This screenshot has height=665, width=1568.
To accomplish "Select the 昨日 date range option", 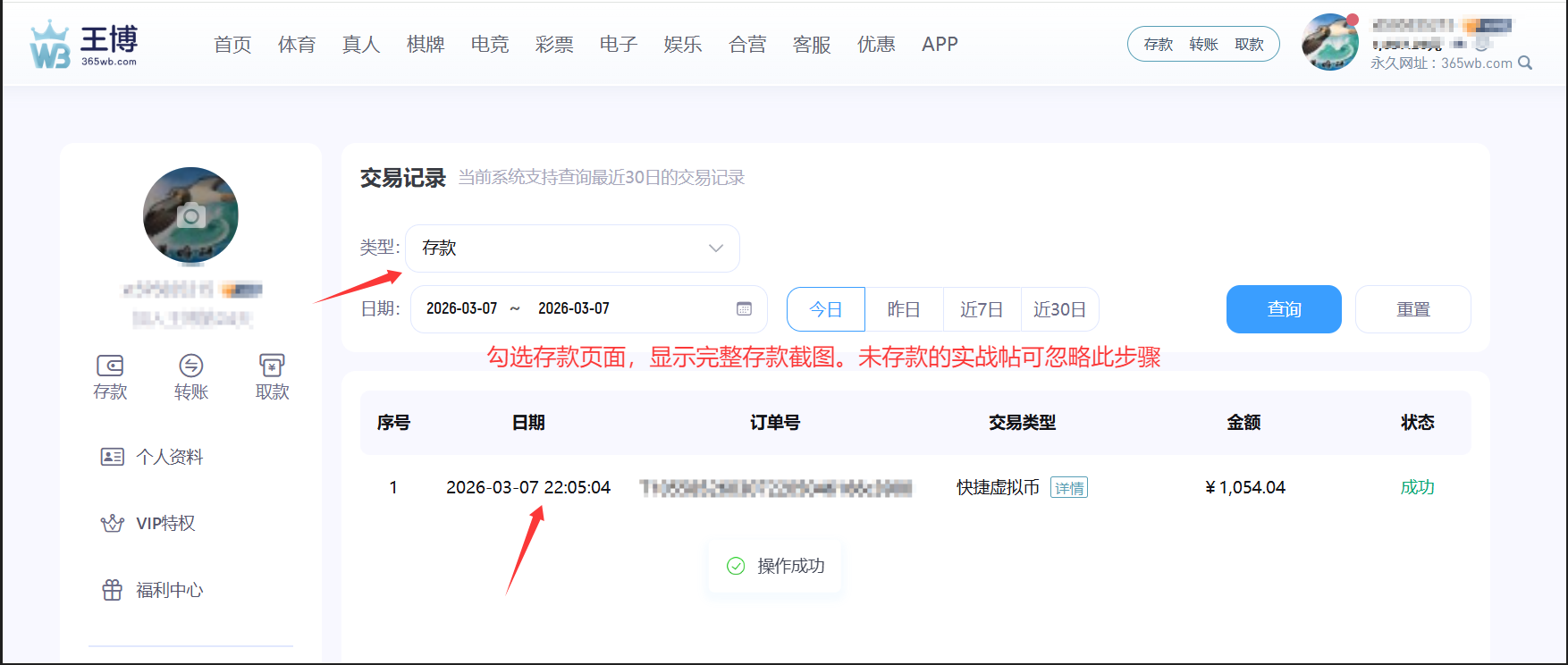I will [x=903, y=309].
